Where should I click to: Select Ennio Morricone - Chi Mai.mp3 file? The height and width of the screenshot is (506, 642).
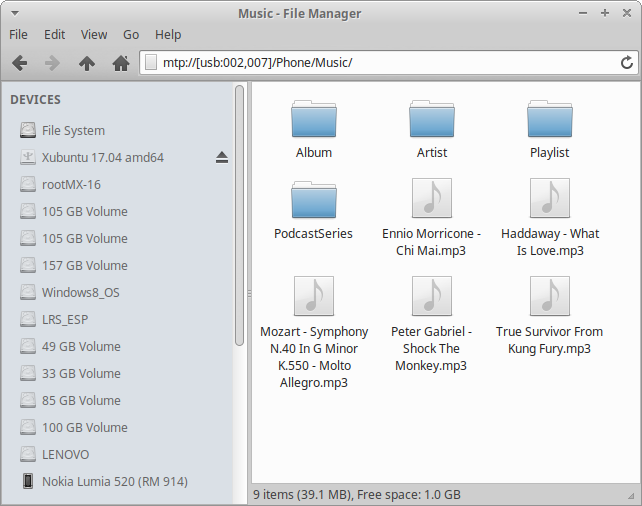coord(431,198)
